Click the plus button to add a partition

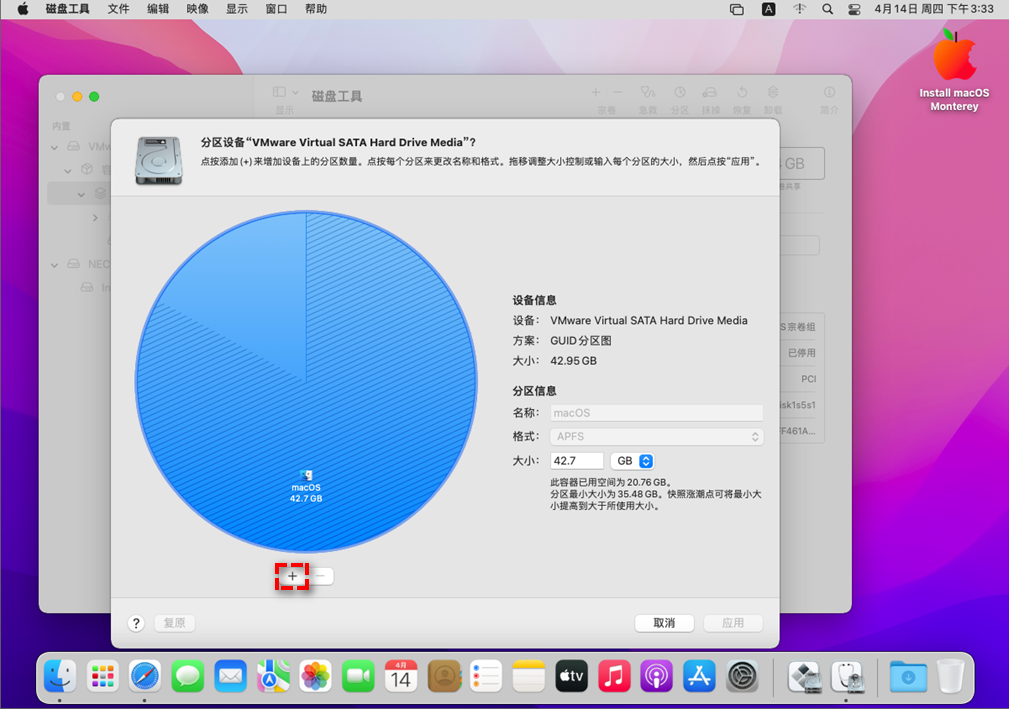[292, 576]
